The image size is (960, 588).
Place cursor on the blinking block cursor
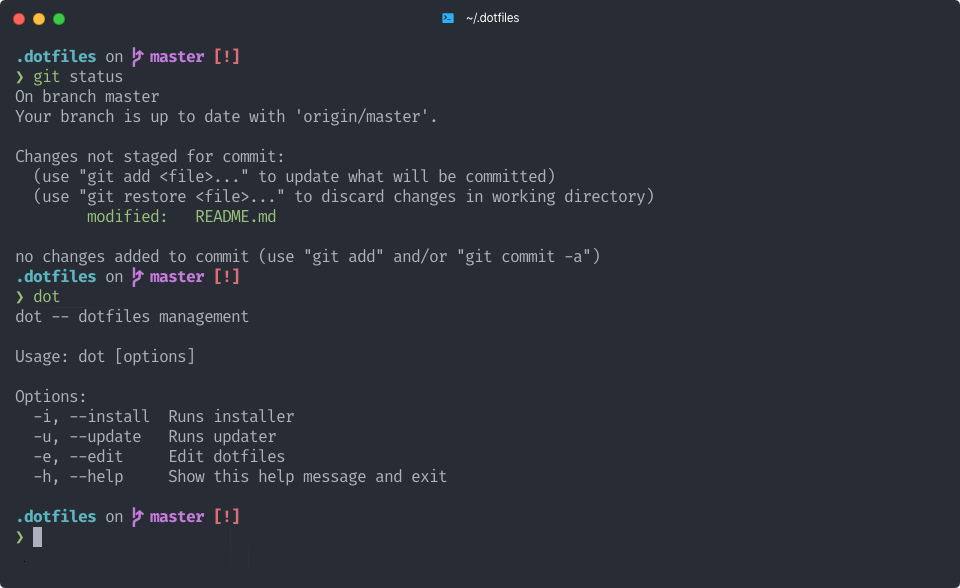point(38,537)
